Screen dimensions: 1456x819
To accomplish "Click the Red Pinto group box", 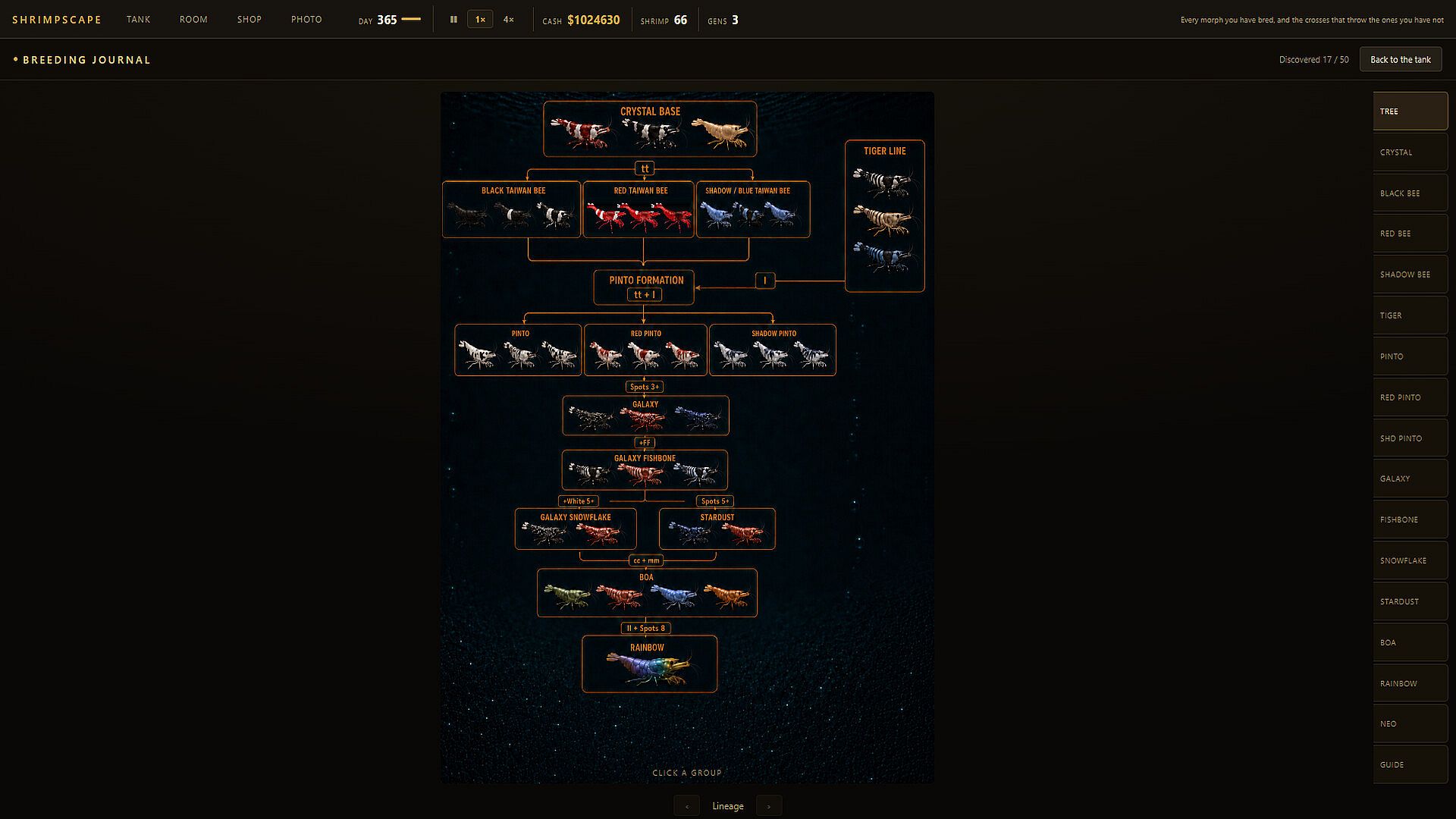I will coord(645,350).
